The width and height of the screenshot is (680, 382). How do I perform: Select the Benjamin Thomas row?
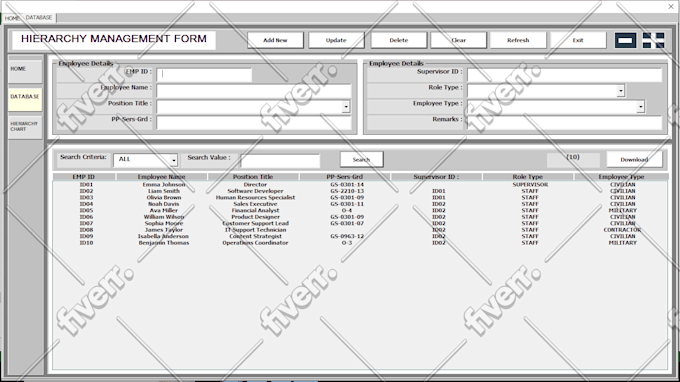coord(360,243)
